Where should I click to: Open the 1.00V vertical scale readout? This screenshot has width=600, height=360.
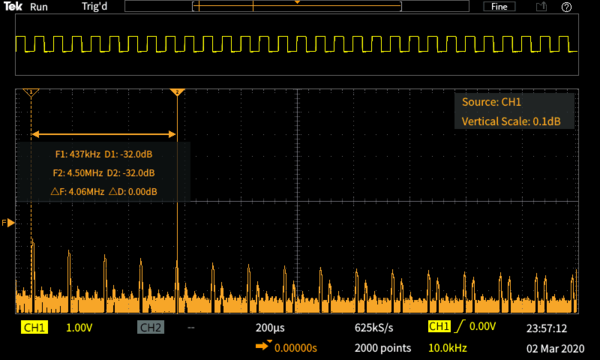pyautogui.click(x=79, y=328)
